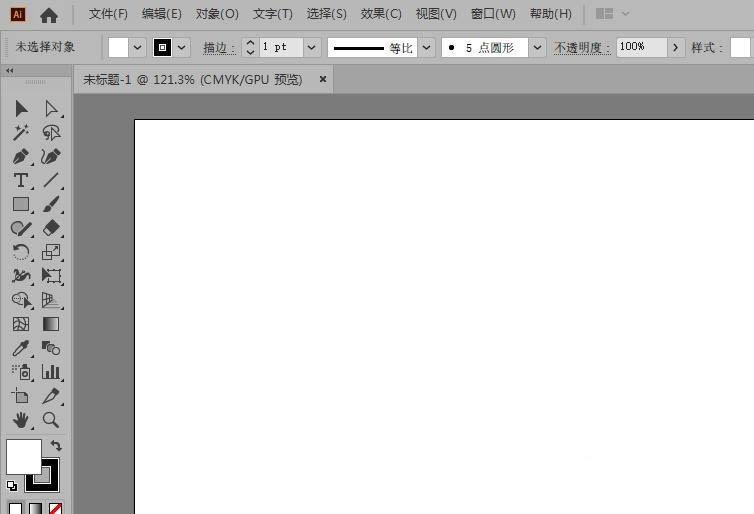Select the Curvature tool

tap(51, 157)
